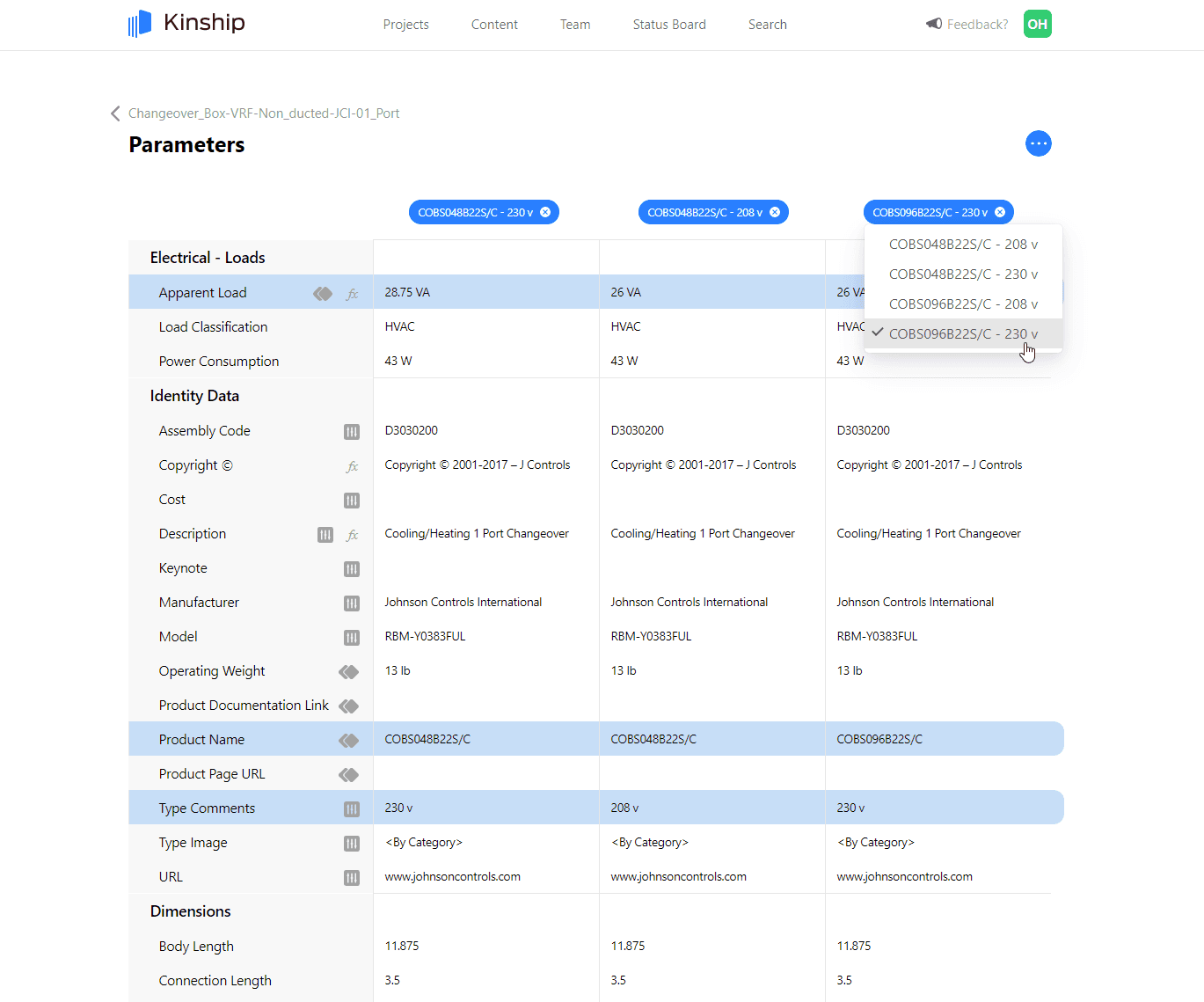Open the Status Board navigation item

(x=669, y=25)
